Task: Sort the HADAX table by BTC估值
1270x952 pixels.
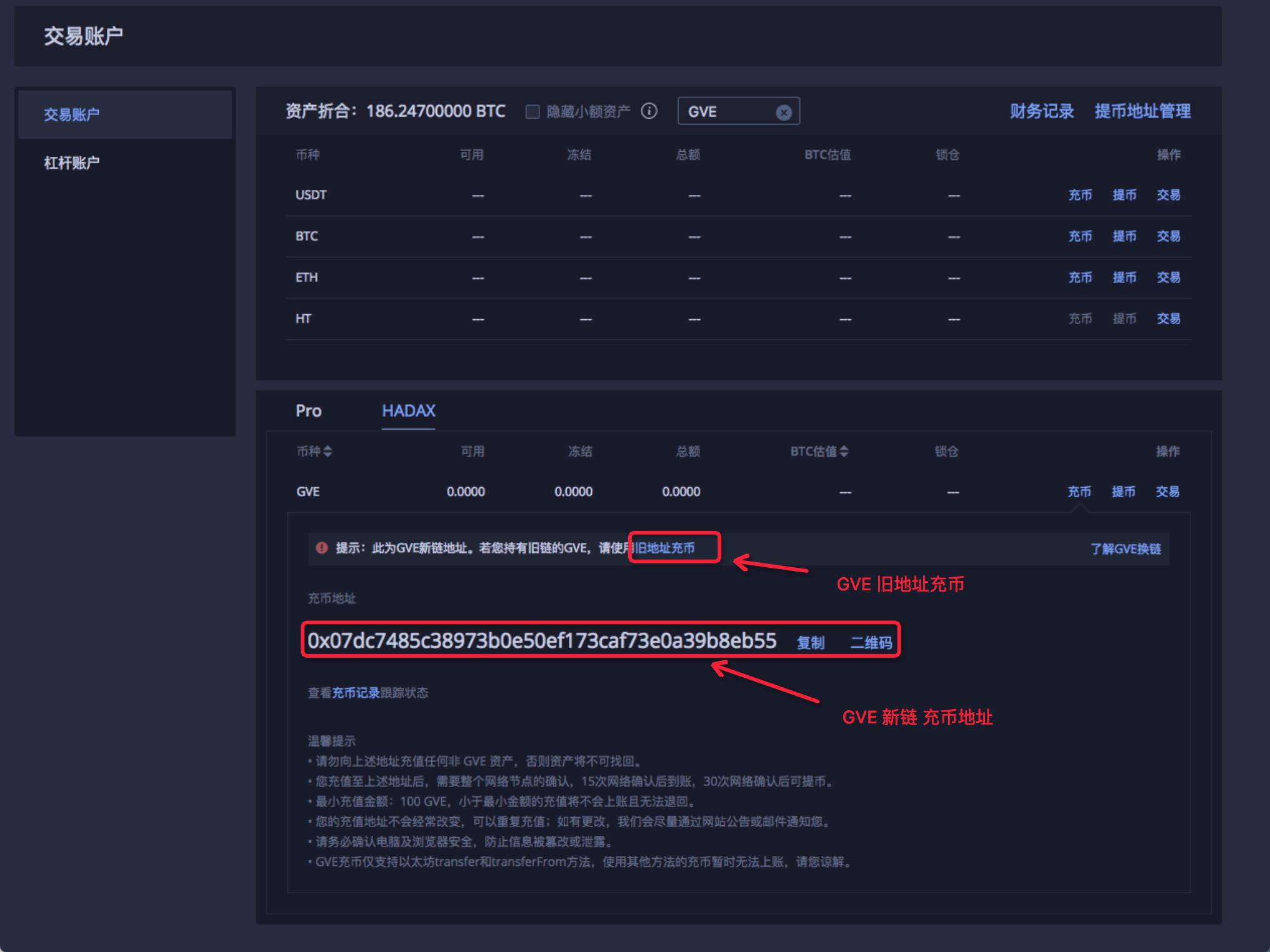Action: pyautogui.click(x=819, y=451)
